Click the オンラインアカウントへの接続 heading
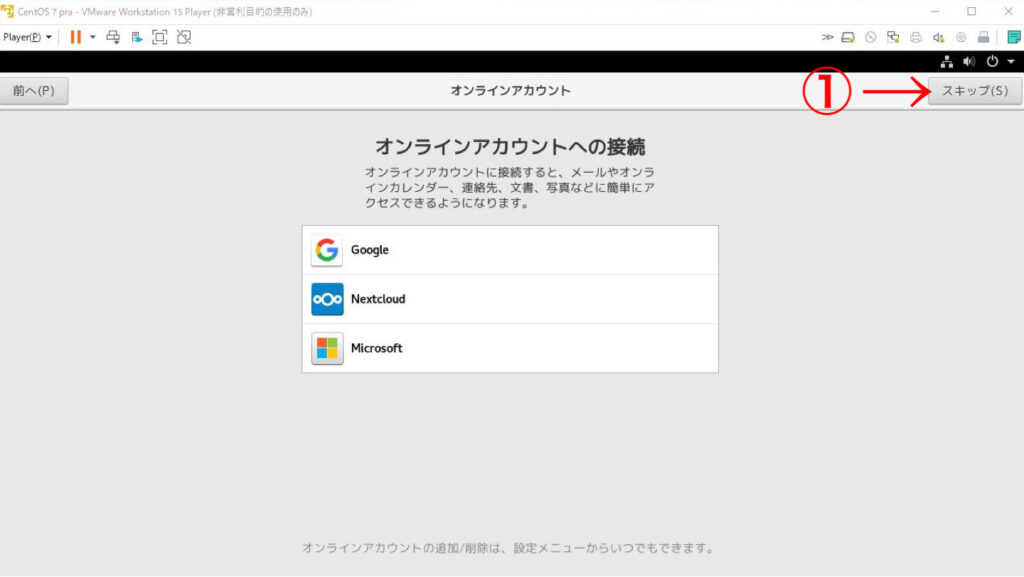The height and width of the screenshot is (577, 1024). pos(510,147)
